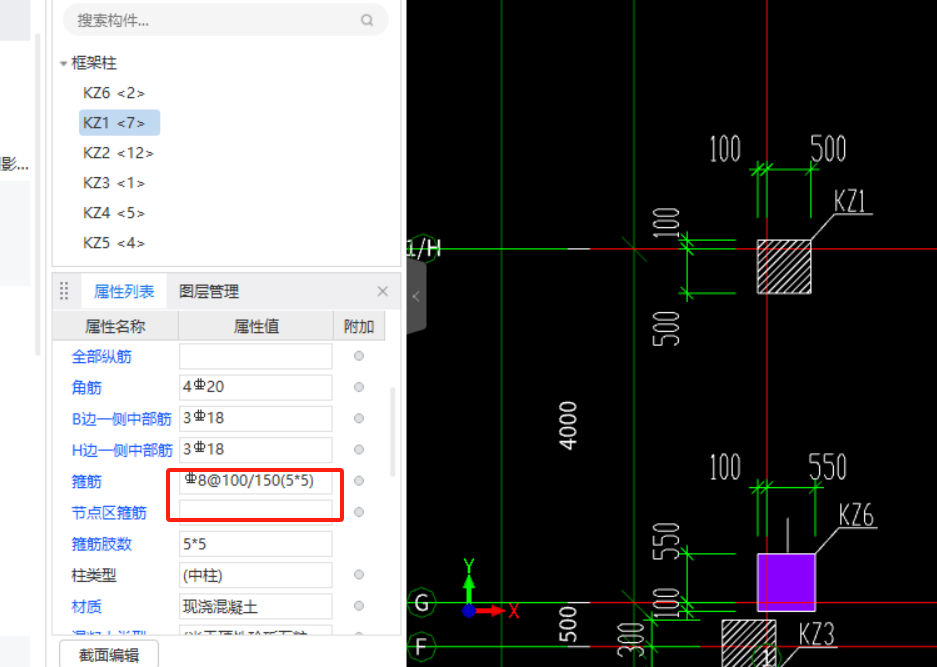Click the KZ6 label in drawing
The image size is (937, 667).
tap(856, 515)
